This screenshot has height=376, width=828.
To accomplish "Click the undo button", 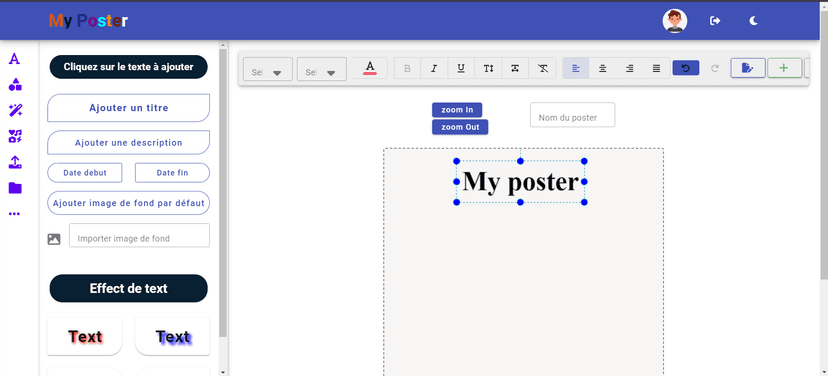I will (x=685, y=68).
